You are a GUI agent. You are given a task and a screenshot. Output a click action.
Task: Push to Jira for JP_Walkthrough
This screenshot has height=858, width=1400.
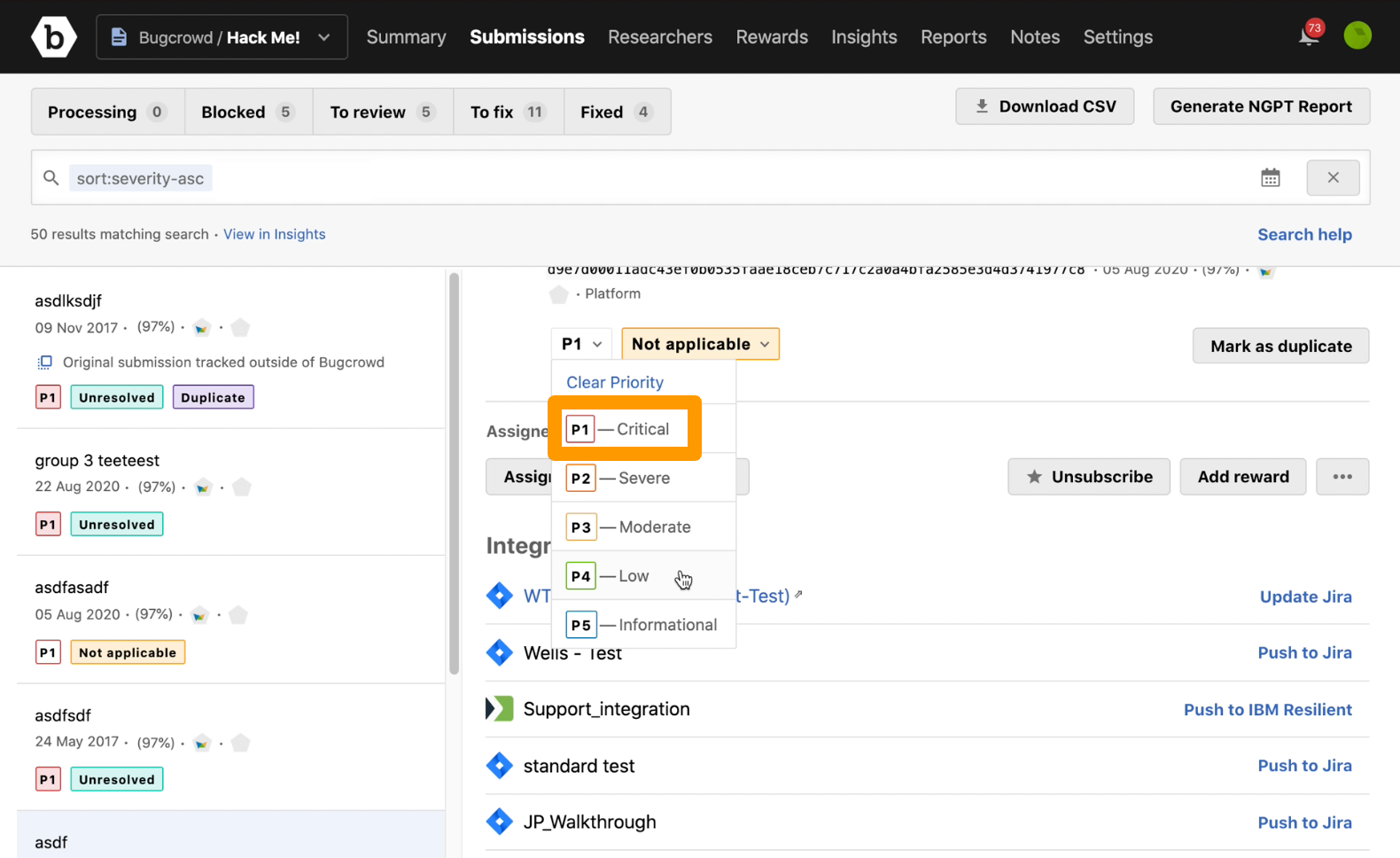point(1305,823)
